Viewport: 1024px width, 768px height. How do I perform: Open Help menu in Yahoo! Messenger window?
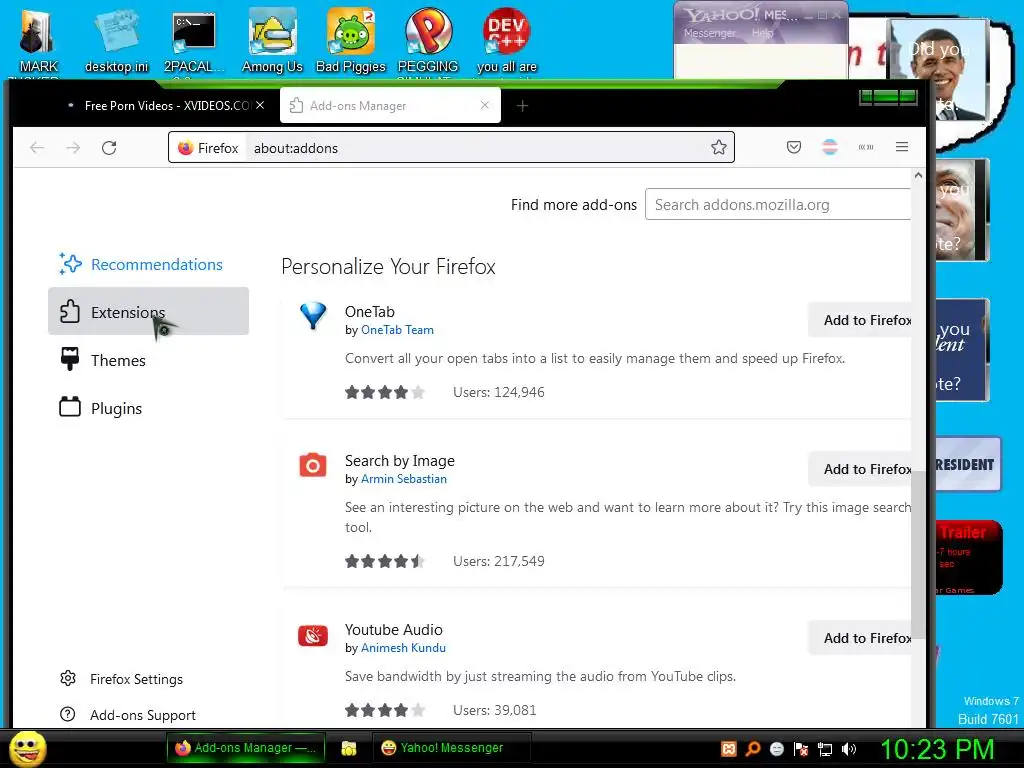(762, 33)
